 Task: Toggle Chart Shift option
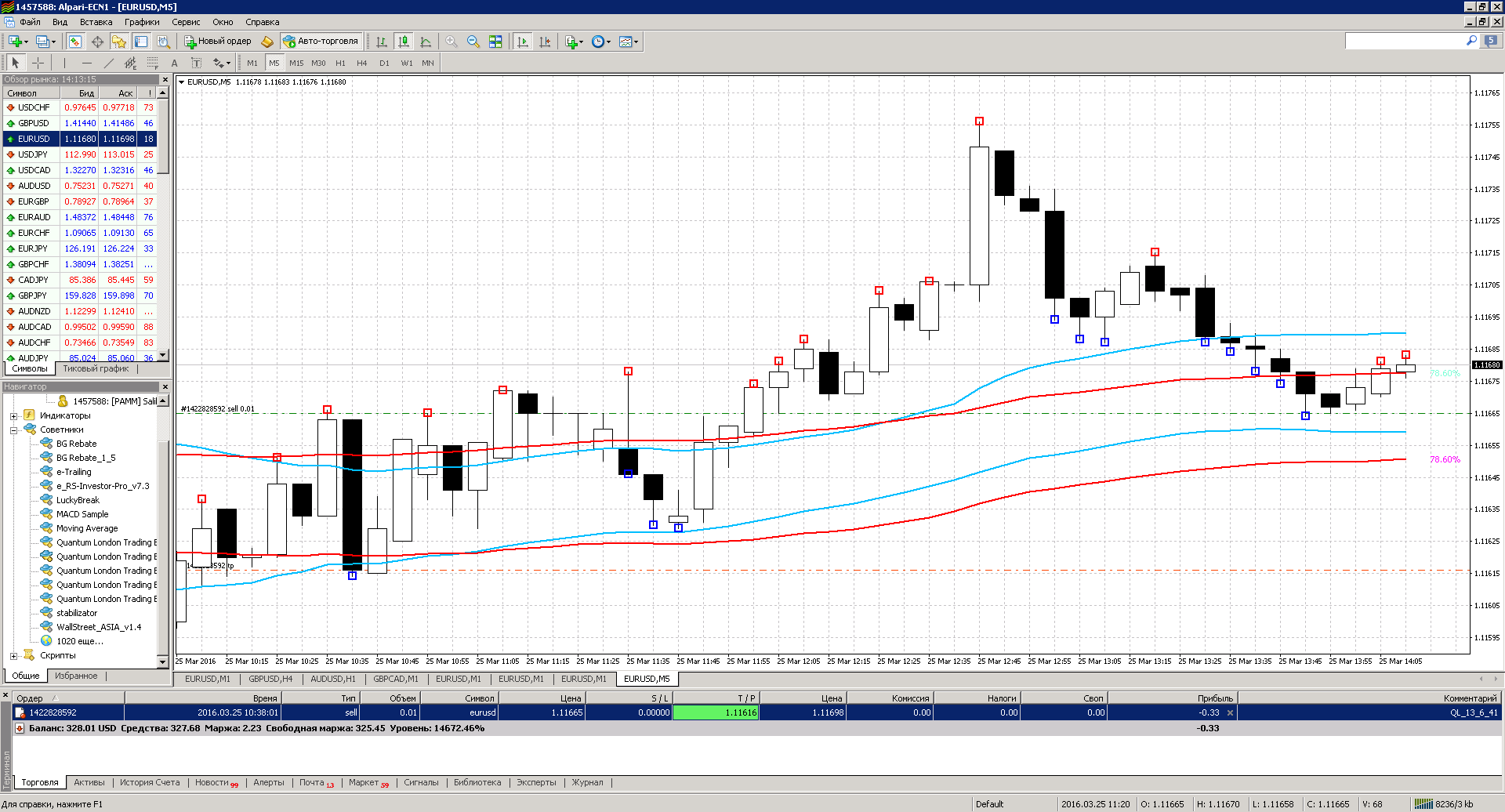(x=545, y=42)
